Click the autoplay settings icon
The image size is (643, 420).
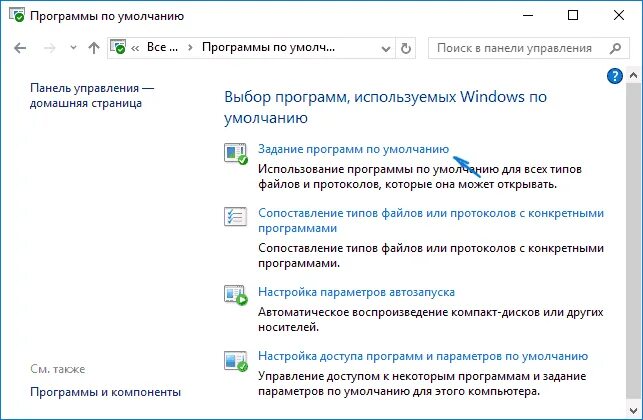236,295
